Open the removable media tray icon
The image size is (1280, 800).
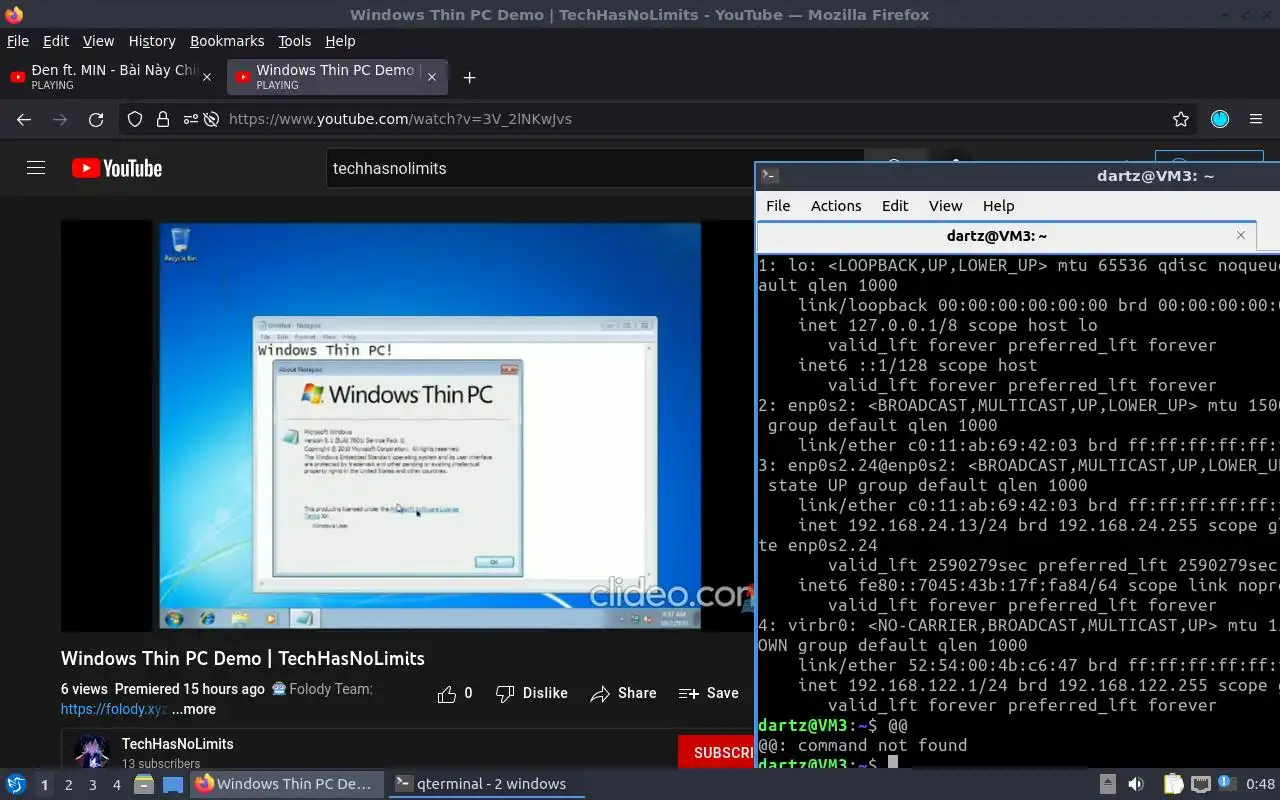tap(1107, 784)
